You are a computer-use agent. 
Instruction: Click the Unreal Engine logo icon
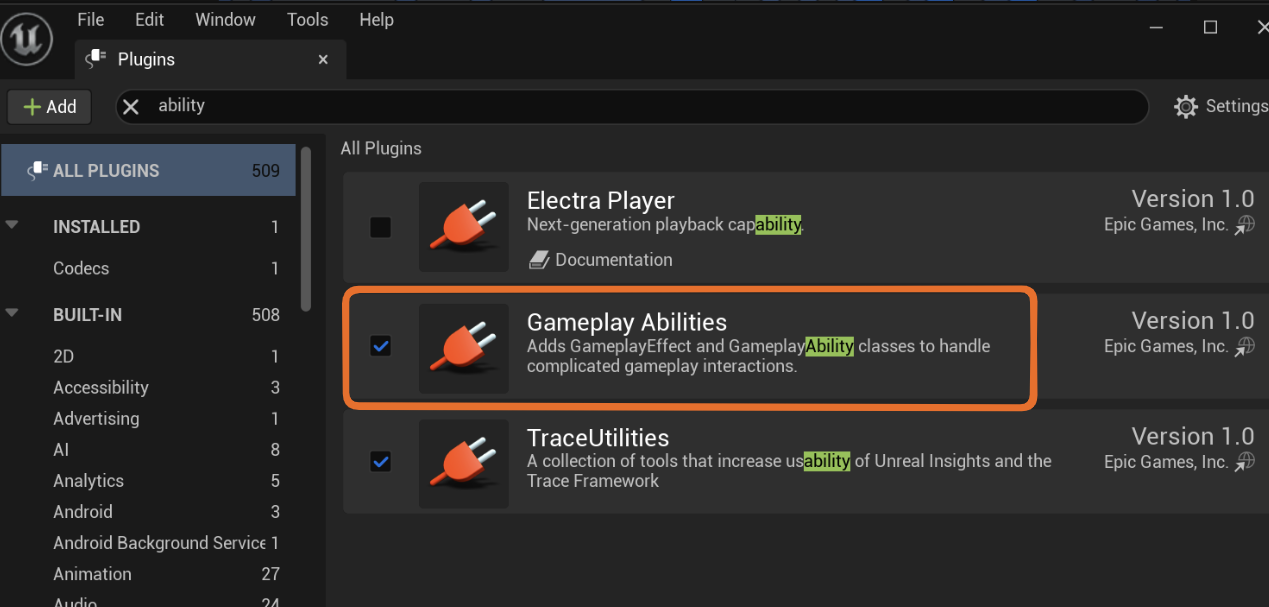(27, 40)
